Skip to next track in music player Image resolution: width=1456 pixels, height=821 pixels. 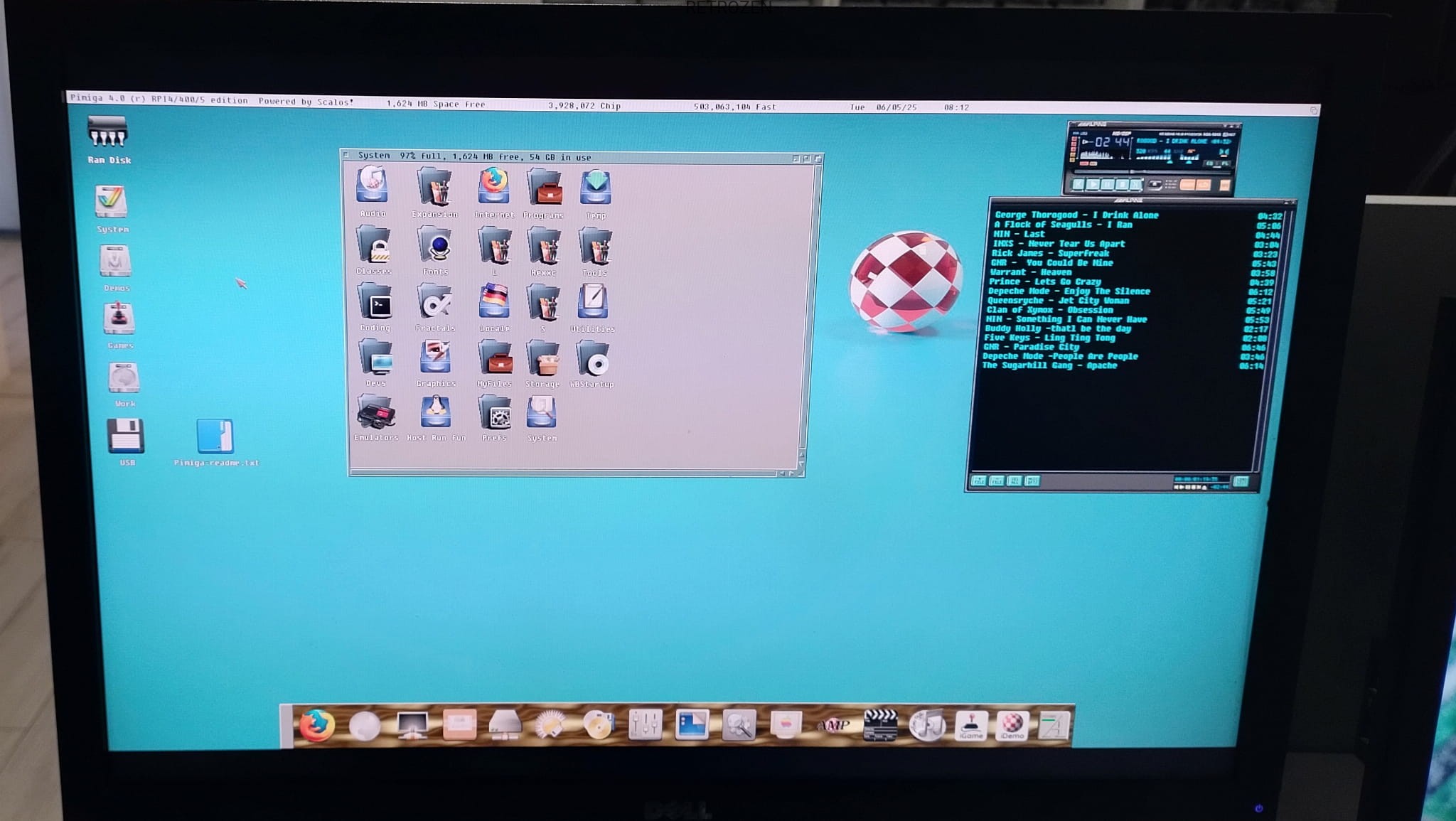click(1135, 185)
